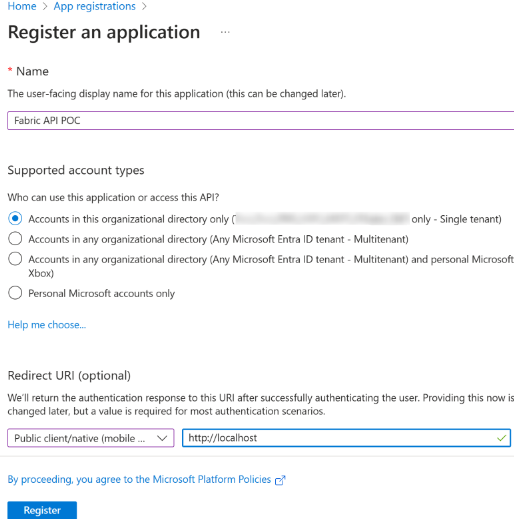Click the user-facing display name description text
This screenshot has width=514, height=521.
tap(177, 94)
